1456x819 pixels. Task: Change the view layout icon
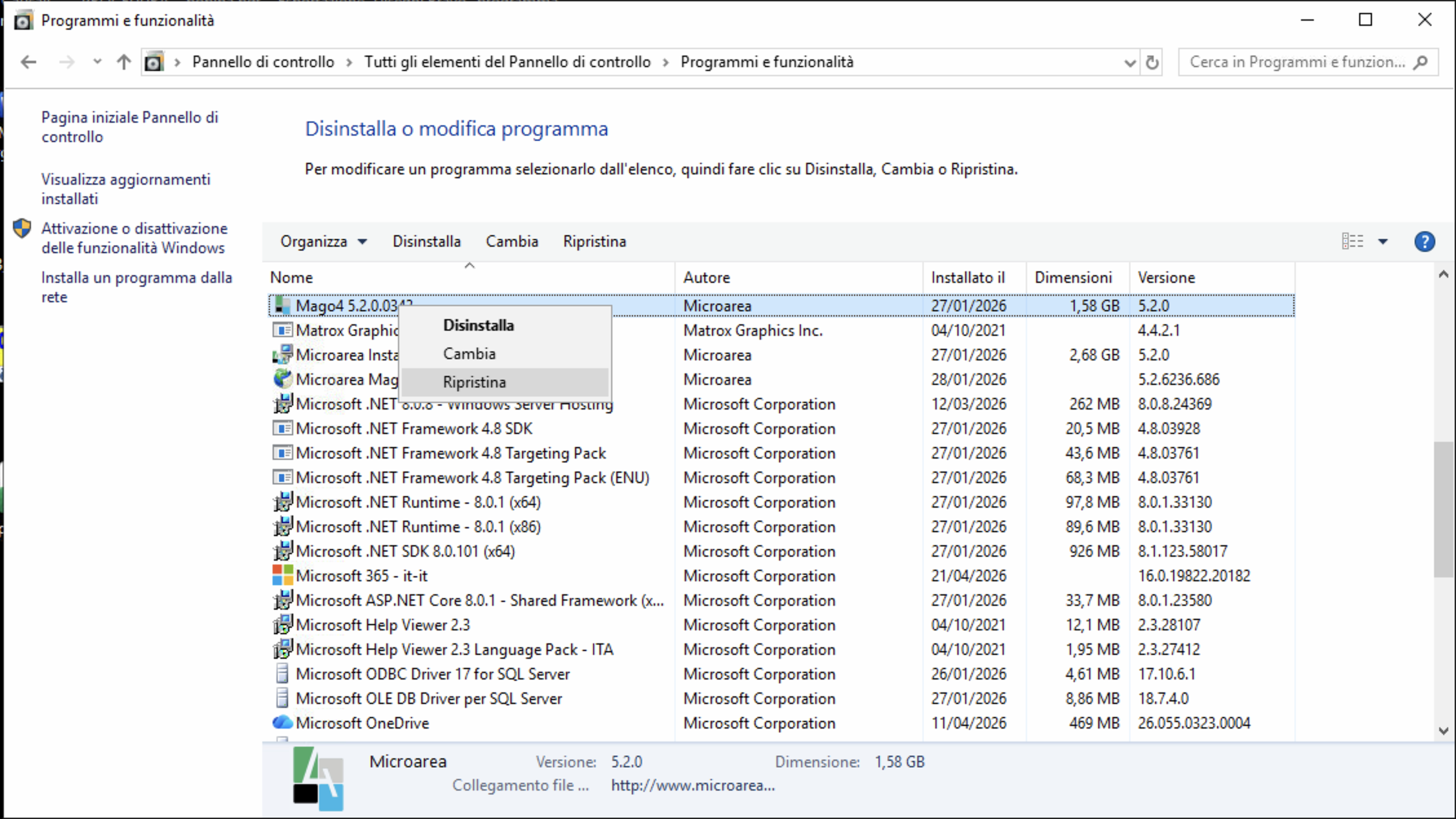pos(1352,242)
